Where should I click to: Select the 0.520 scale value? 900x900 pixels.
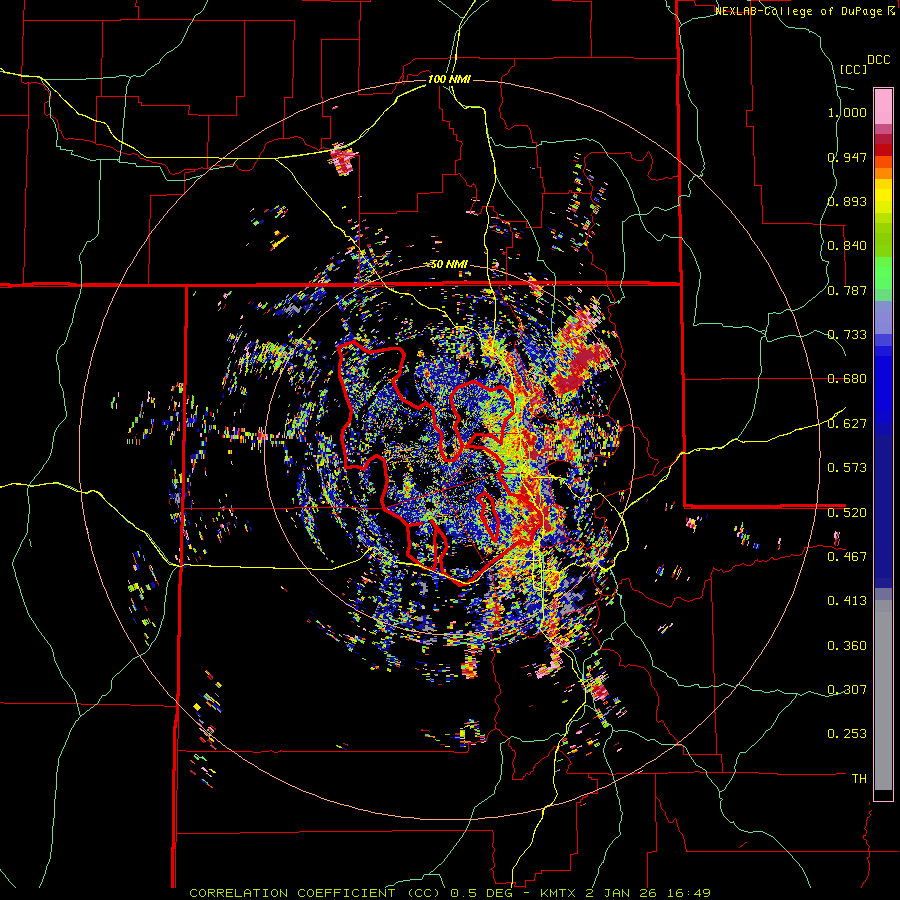[x=847, y=512]
